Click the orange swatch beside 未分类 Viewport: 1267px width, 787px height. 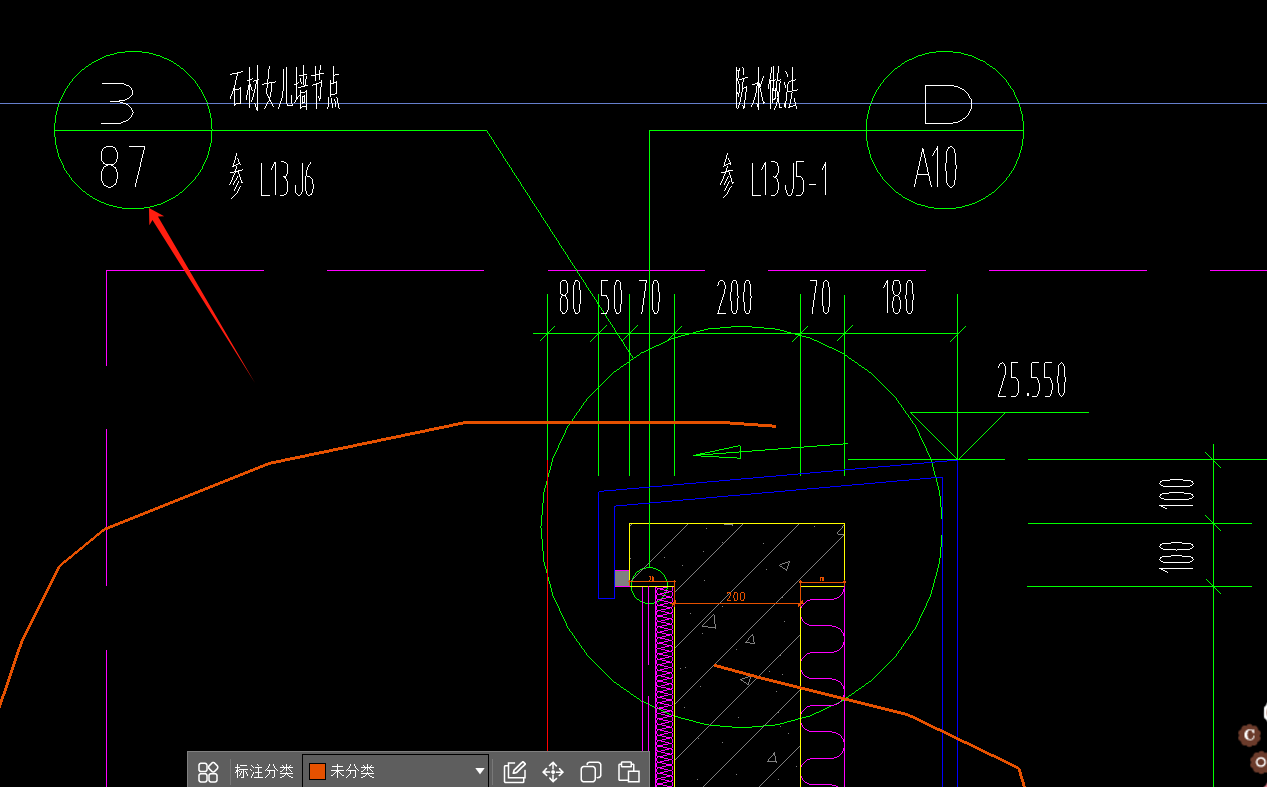tap(317, 771)
